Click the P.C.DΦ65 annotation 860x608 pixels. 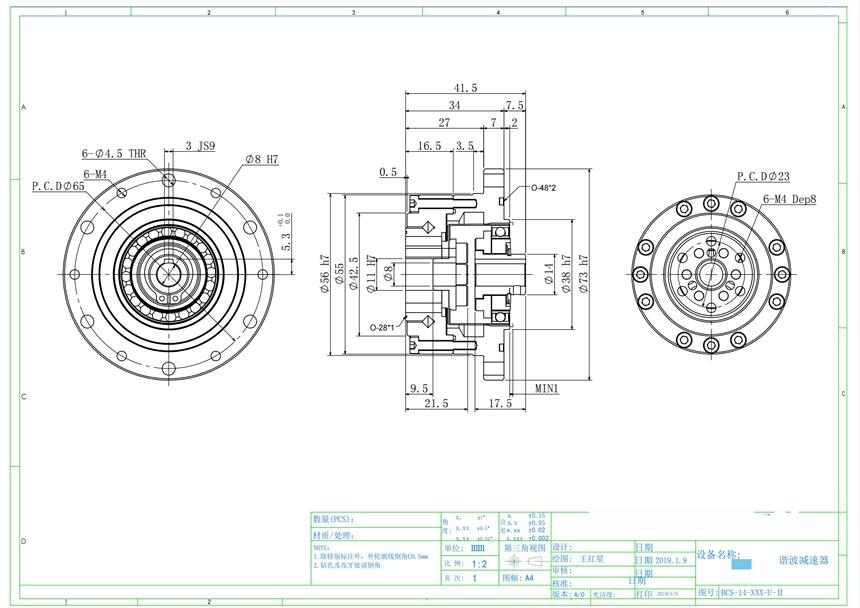pyautogui.click(x=59, y=186)
